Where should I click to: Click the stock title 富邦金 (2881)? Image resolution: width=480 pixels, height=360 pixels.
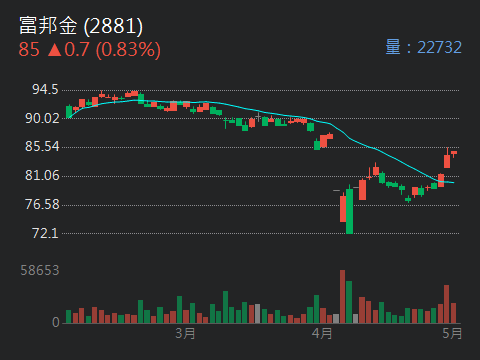click(81, 26)
